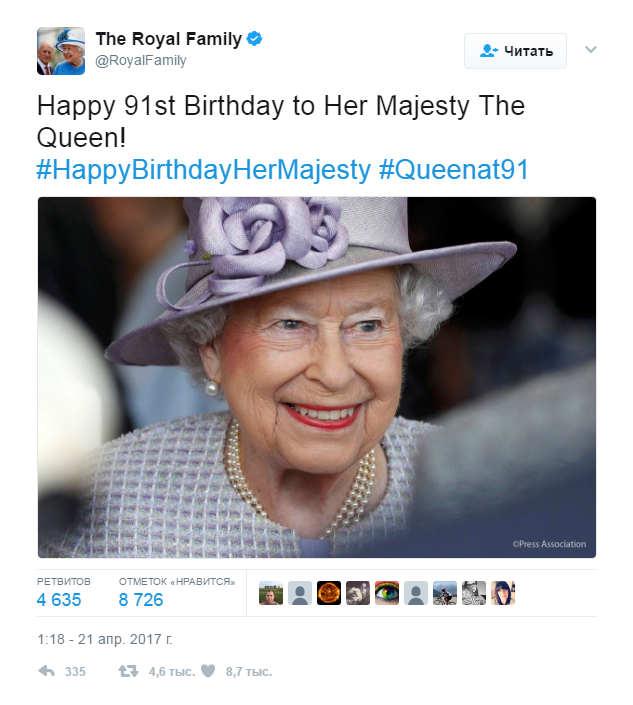View the 8 726 likes list
Screen dimensions: 633x705
(141, 600)
